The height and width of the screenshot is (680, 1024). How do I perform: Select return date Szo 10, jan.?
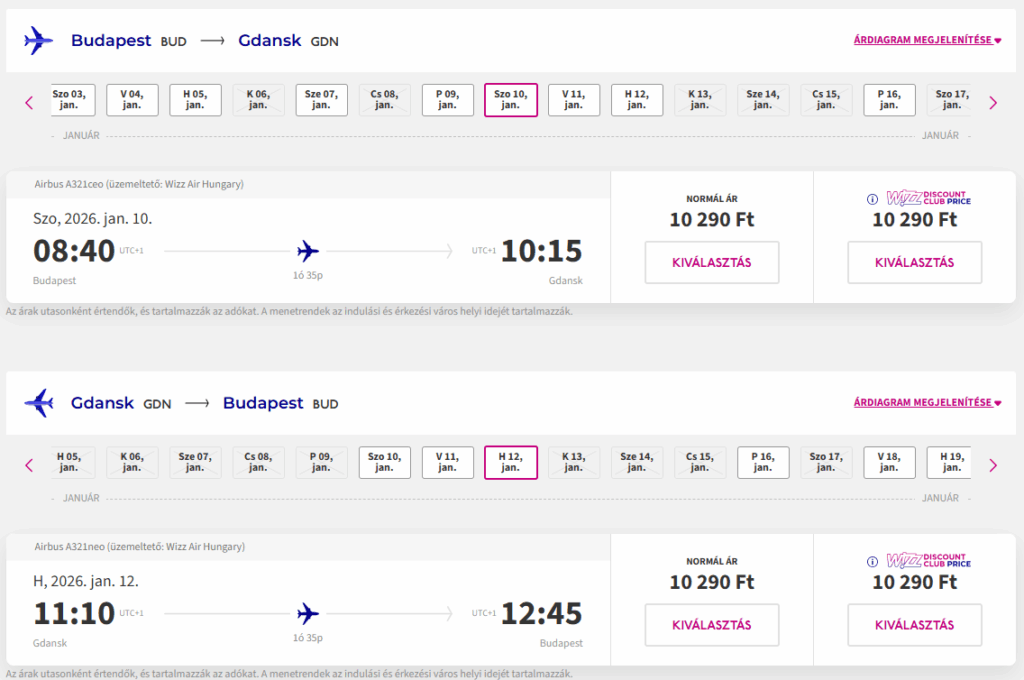384,462
